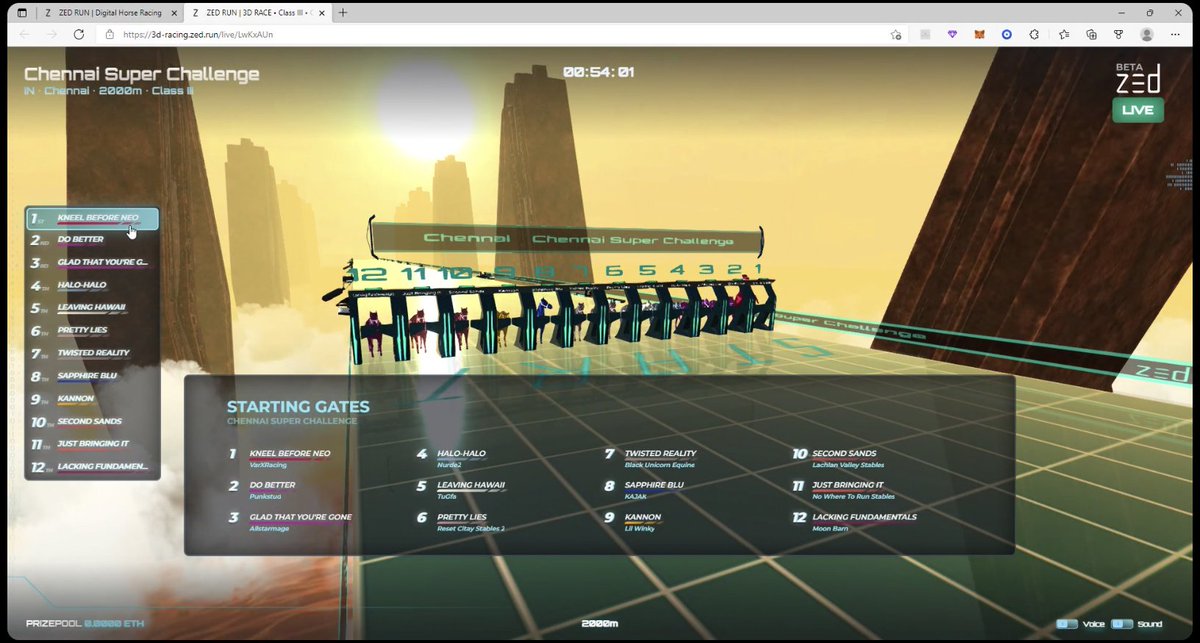
Task: Open the tab actions menu icon
Action: 22,12
